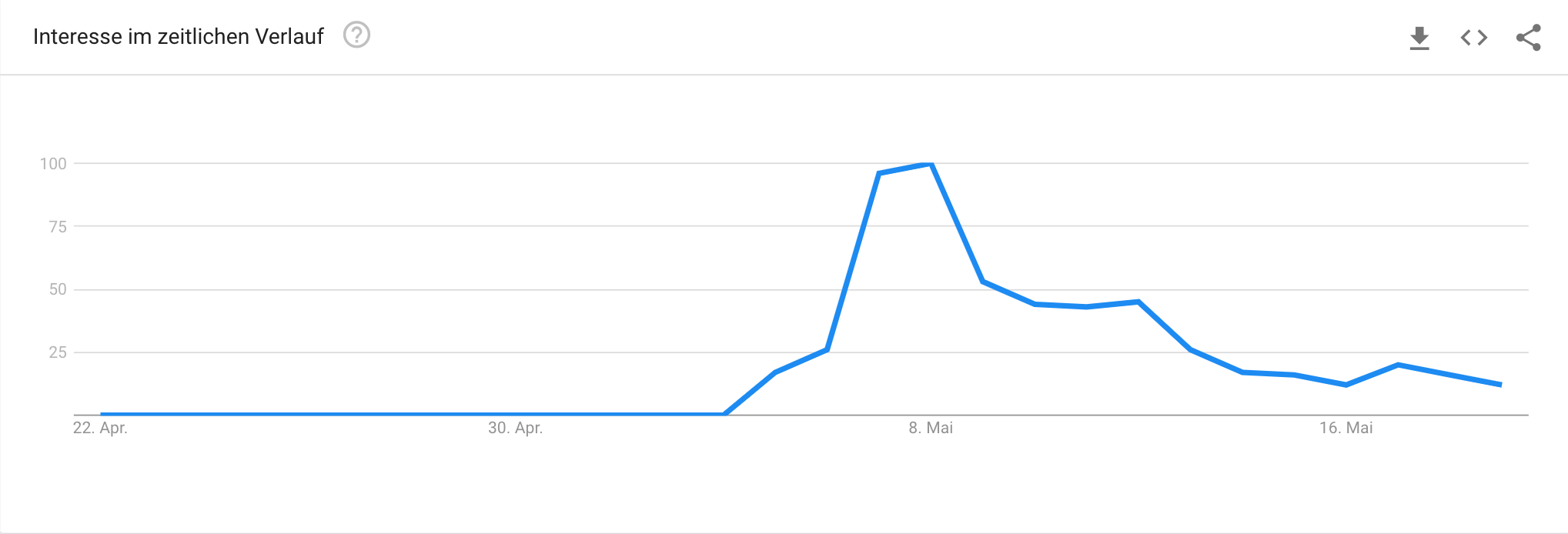Open the embed code icon
The width and height of the screenshot is (1568, 534).
[1473, 38]
